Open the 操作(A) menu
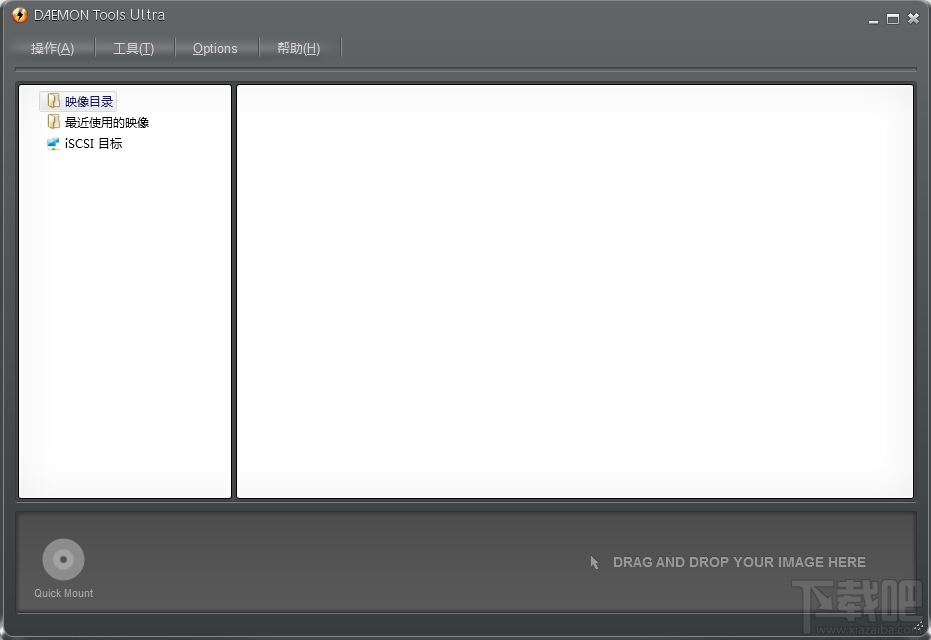Image resolution: width=931 pixels, height=640 pixels. [x=52, y=48]
